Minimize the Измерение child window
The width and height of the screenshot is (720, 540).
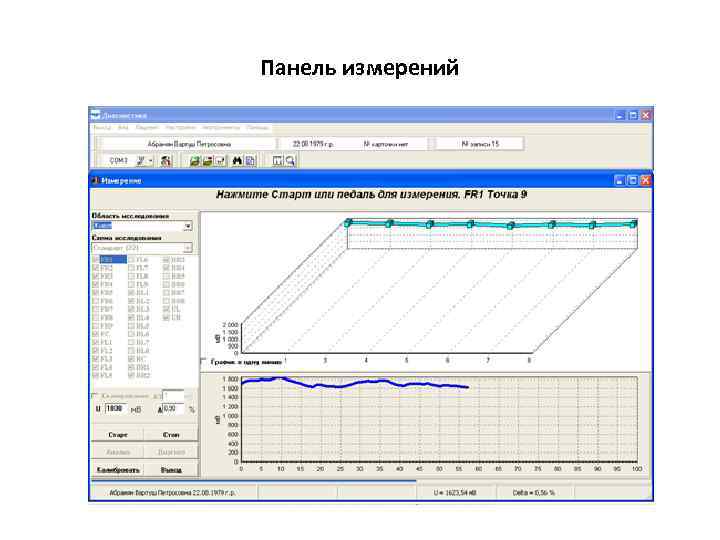tap(619, 180)
